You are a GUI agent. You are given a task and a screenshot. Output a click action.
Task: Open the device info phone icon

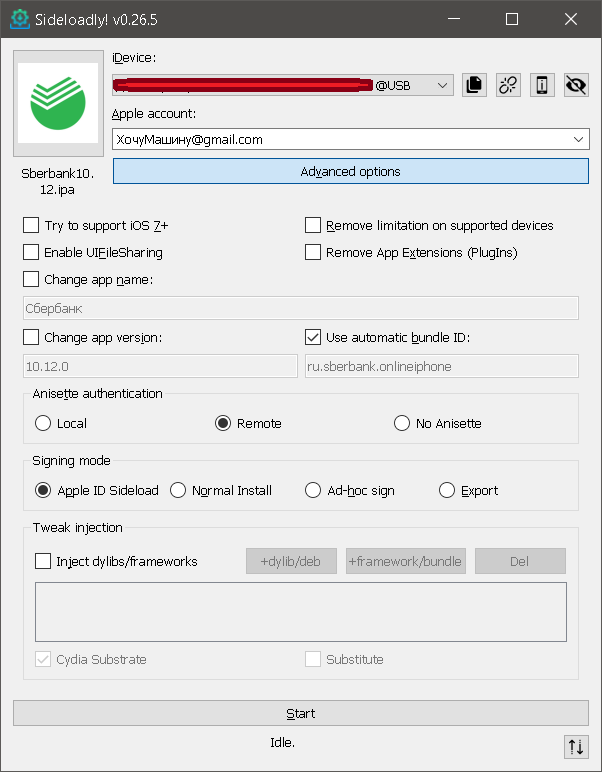[542, 85]
